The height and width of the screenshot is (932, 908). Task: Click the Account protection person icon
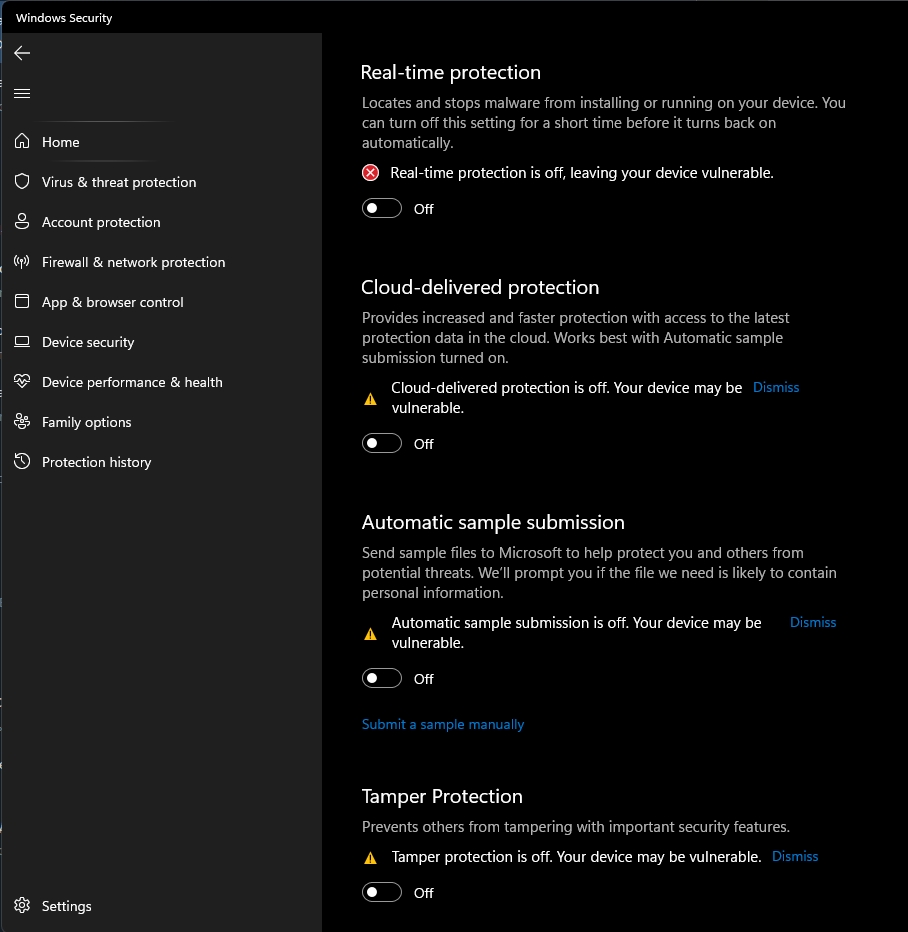(x=22, y=222)
